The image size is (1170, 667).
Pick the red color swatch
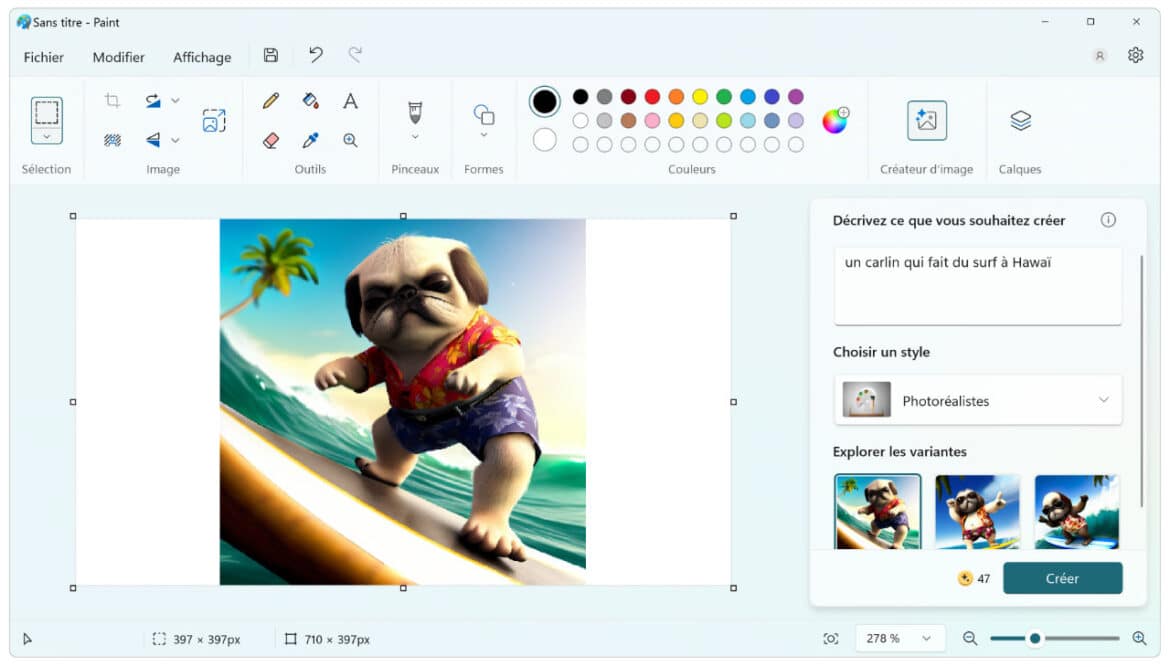652,97
